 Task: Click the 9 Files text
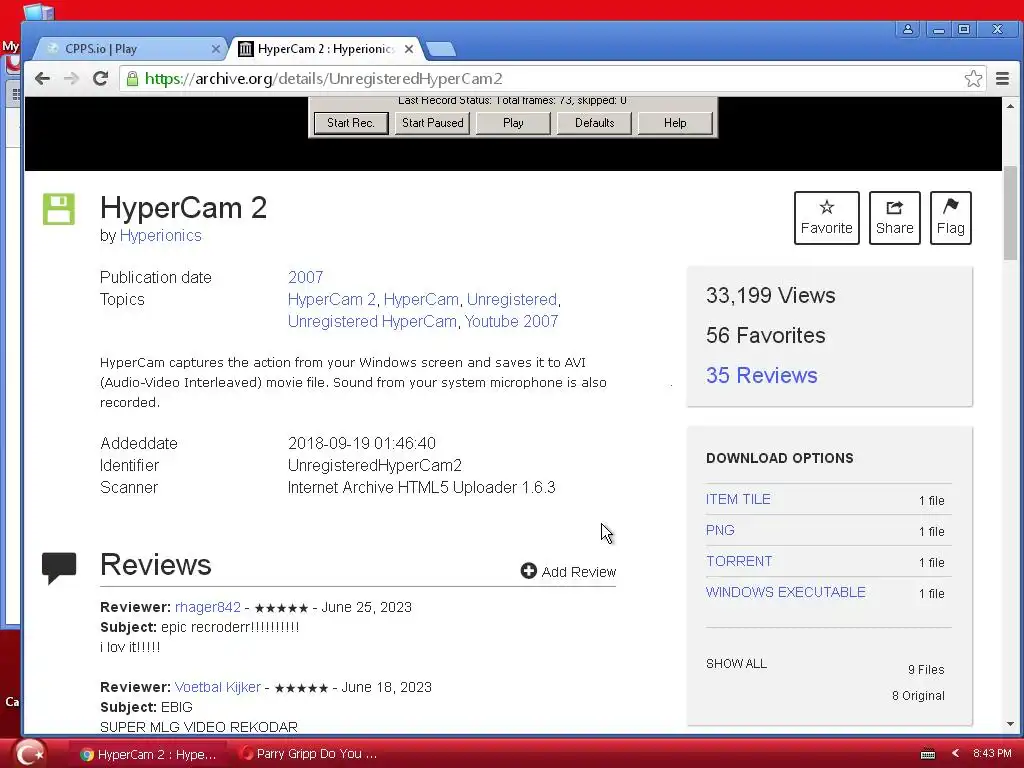926,670
